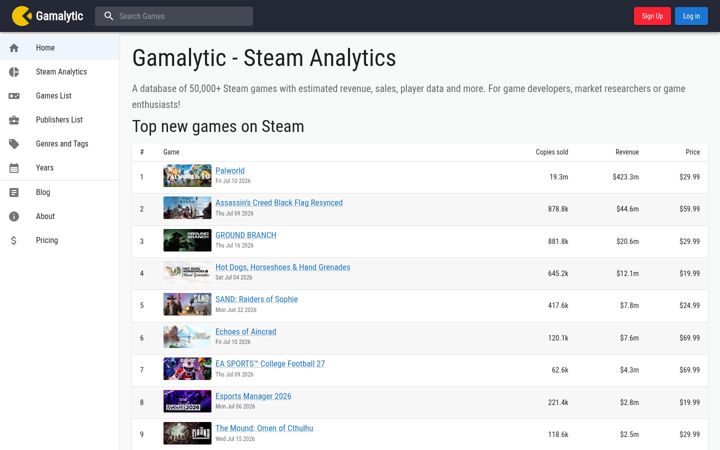Click the $44.6m revenue cell
720x450 pixels.
627,209
